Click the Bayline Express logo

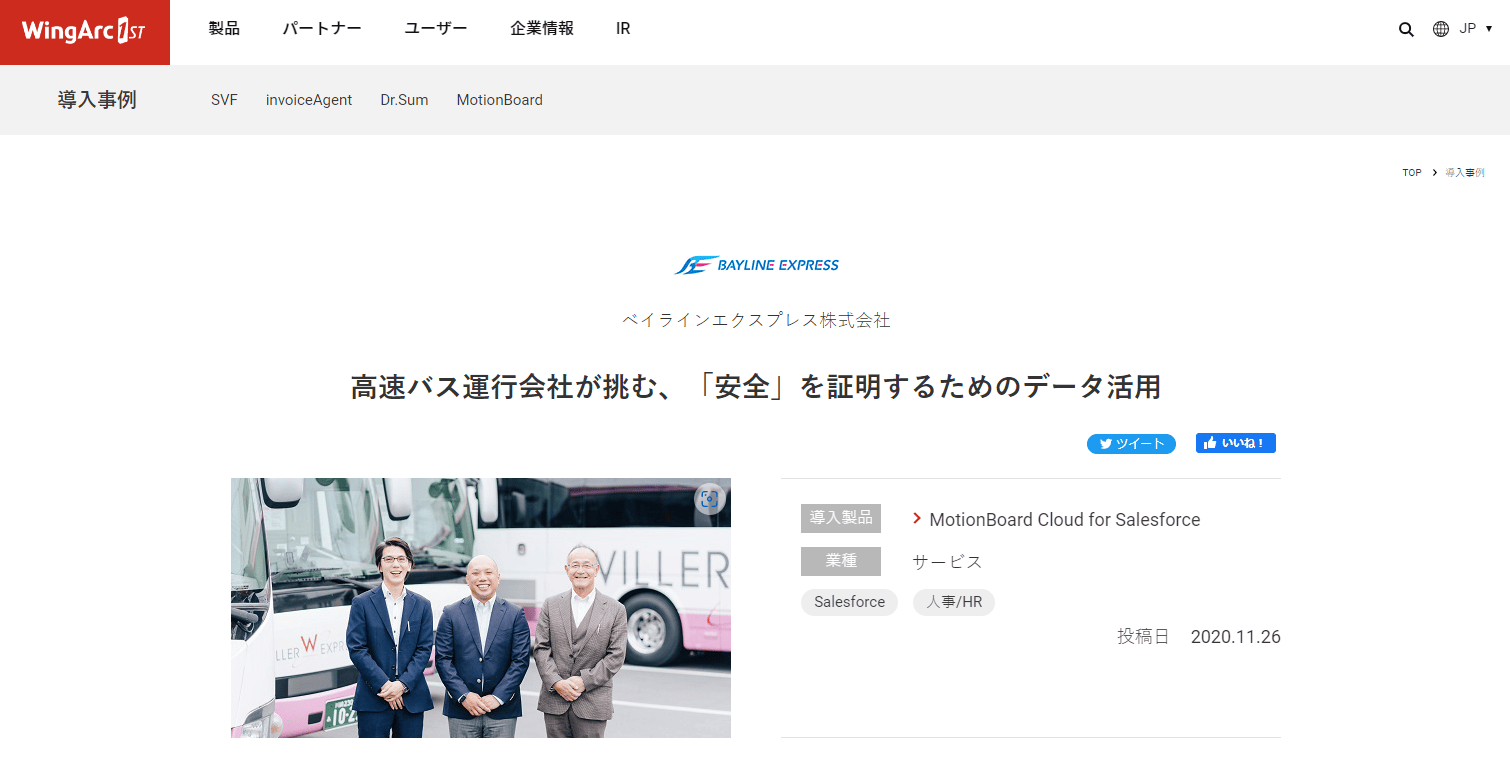tap(756, 265)
